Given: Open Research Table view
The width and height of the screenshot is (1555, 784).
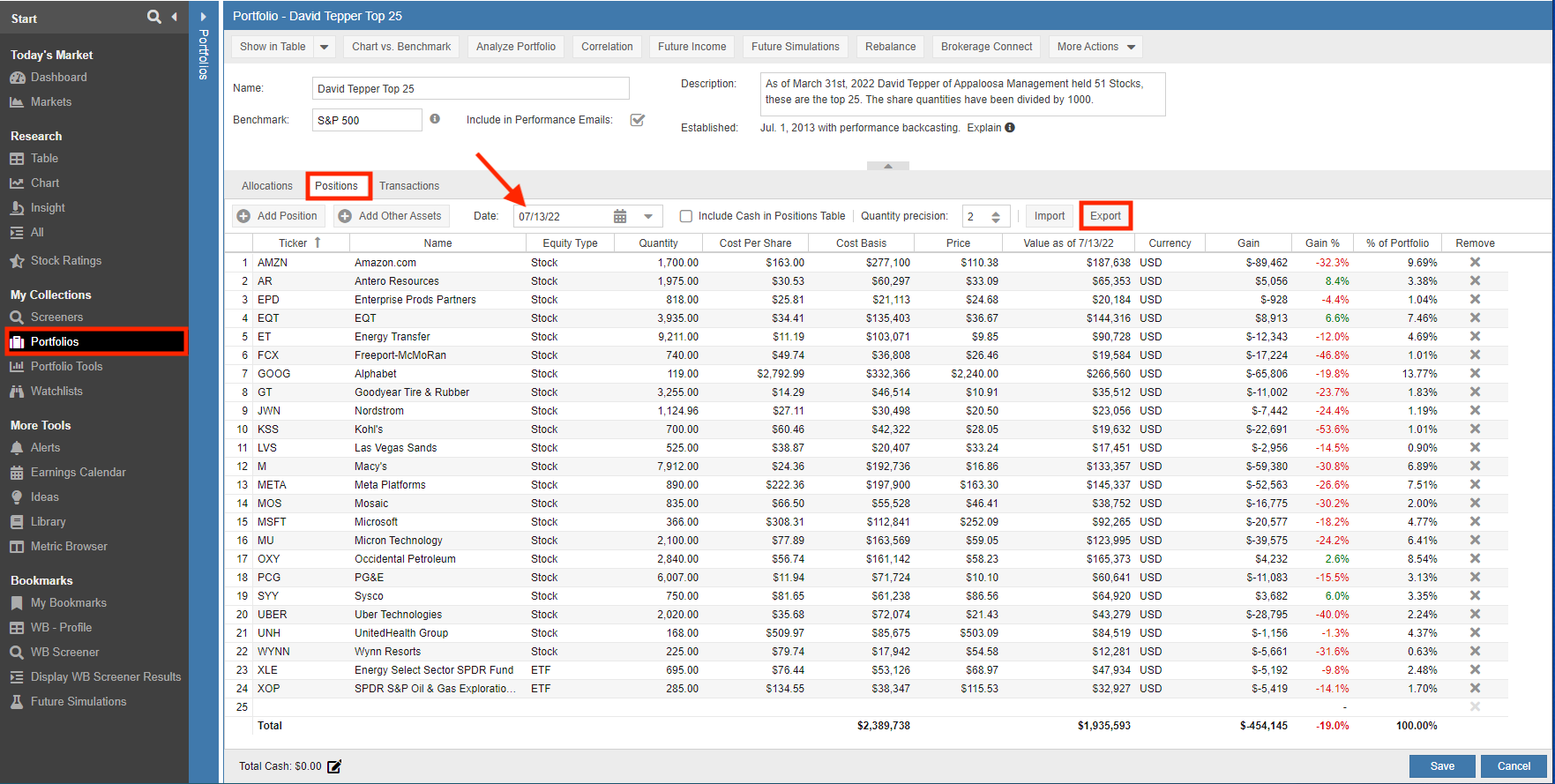Looking at the screenshot, I should pyautogui.click(x=44, y=159).
